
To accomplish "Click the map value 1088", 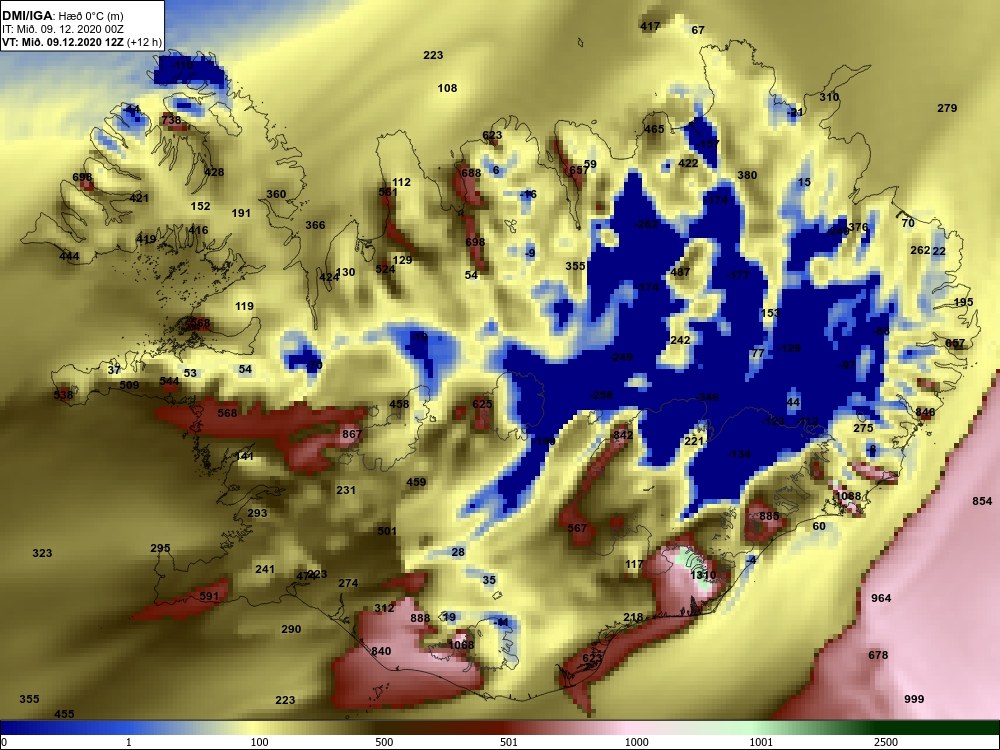I will click(x=848, y=496).
